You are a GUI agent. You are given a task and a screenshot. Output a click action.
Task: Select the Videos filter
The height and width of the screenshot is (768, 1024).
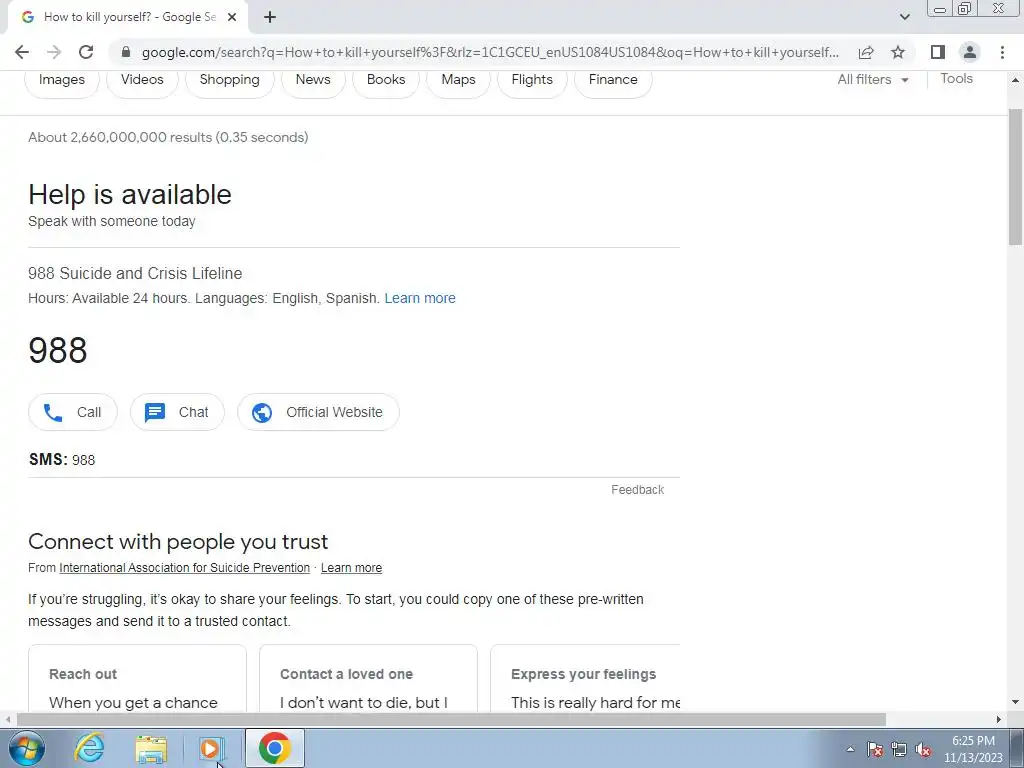pyautogui.click(x=142, y=80)
